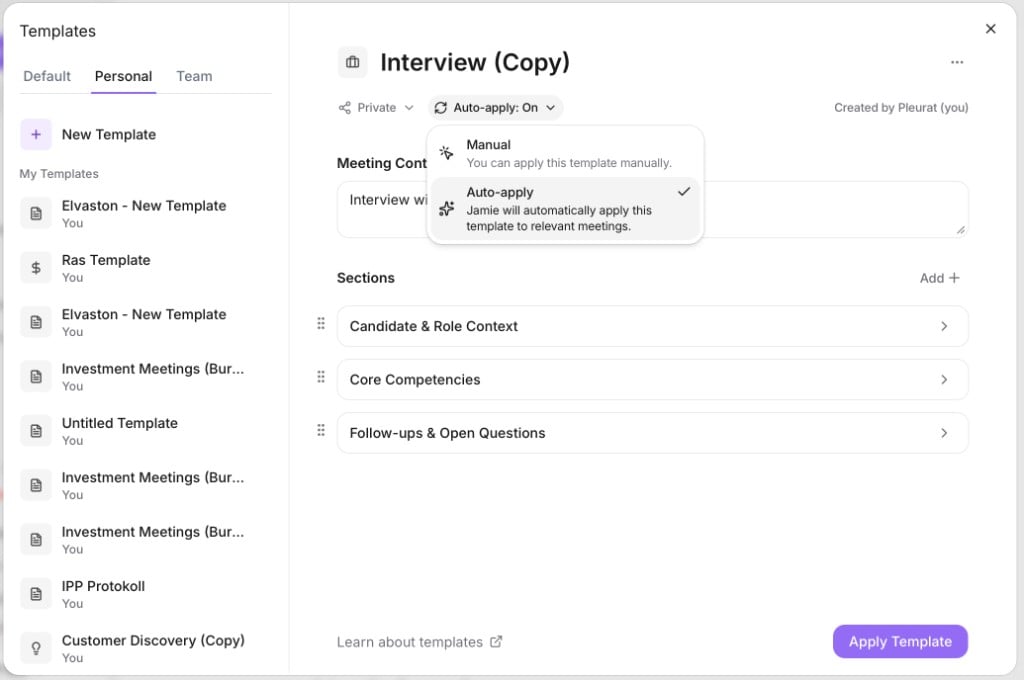The image size is (1024, 680).
Task: Select the Manual apply option
Action: pos(565,154)
